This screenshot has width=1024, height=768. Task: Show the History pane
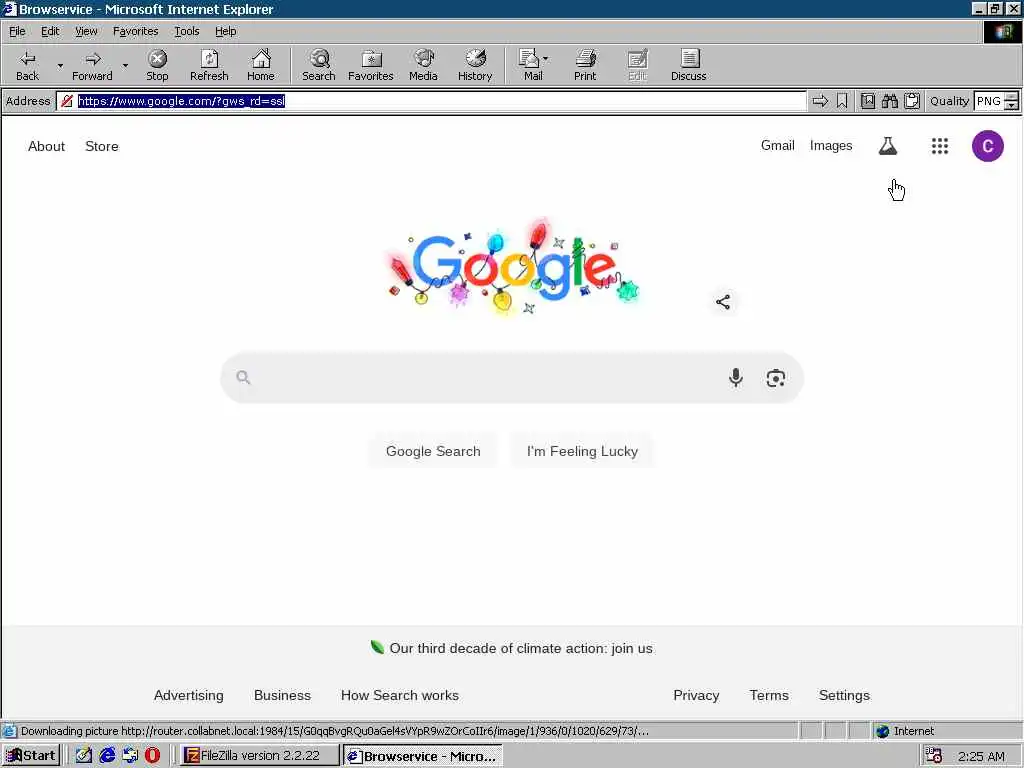[475, 65]
